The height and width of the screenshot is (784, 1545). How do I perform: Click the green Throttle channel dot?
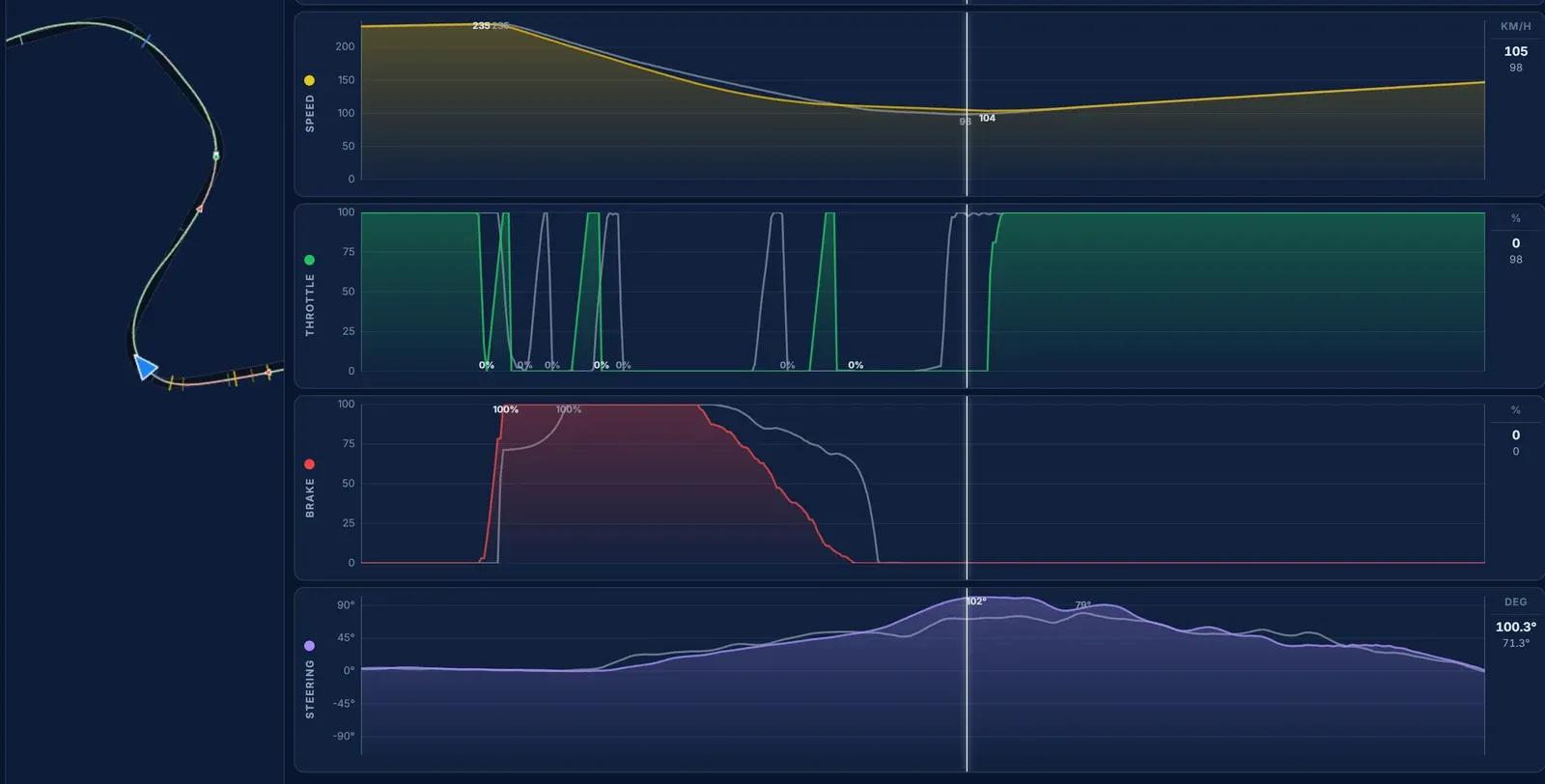tap(309, 260)
